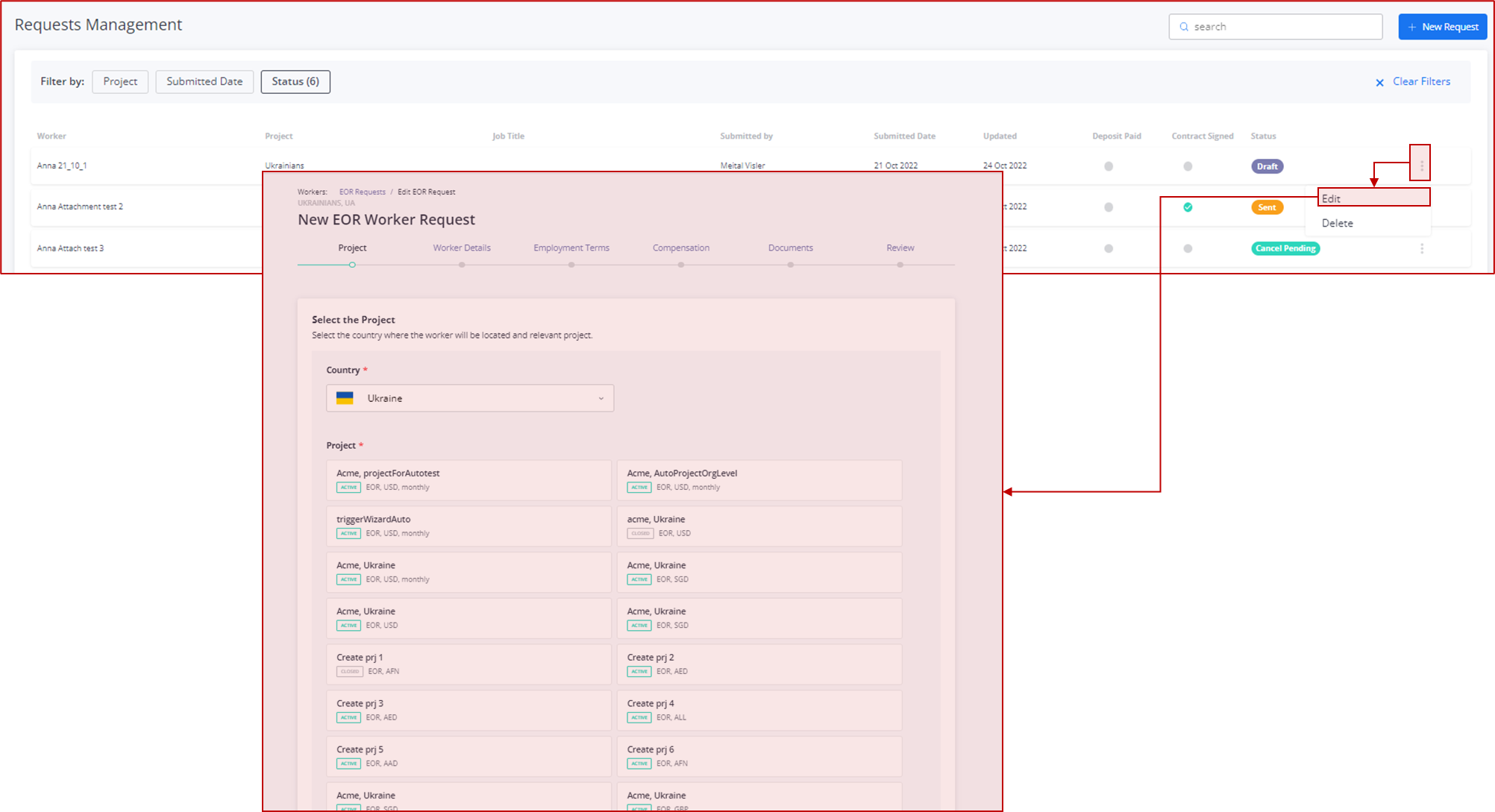Viewport: 1495px width, 812px height.
Task: Click the Clear Filters link
Action: 1421,81
